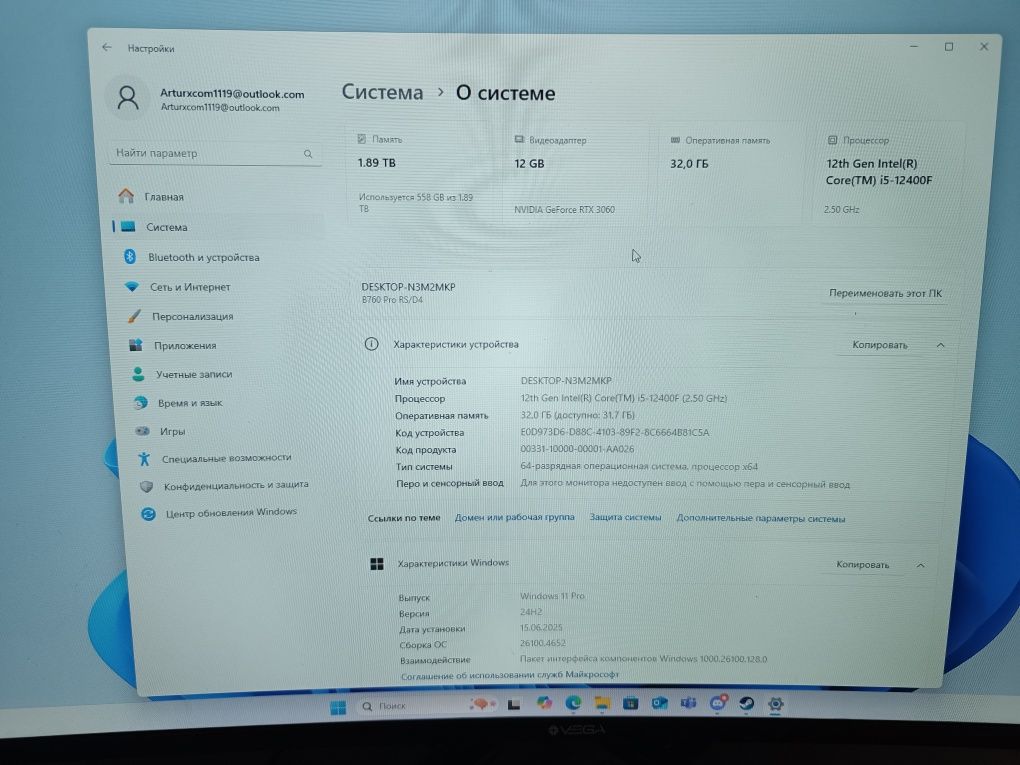
Task: Click the info icon beside Характеристики устройства
Action: [x=371, y=344]
